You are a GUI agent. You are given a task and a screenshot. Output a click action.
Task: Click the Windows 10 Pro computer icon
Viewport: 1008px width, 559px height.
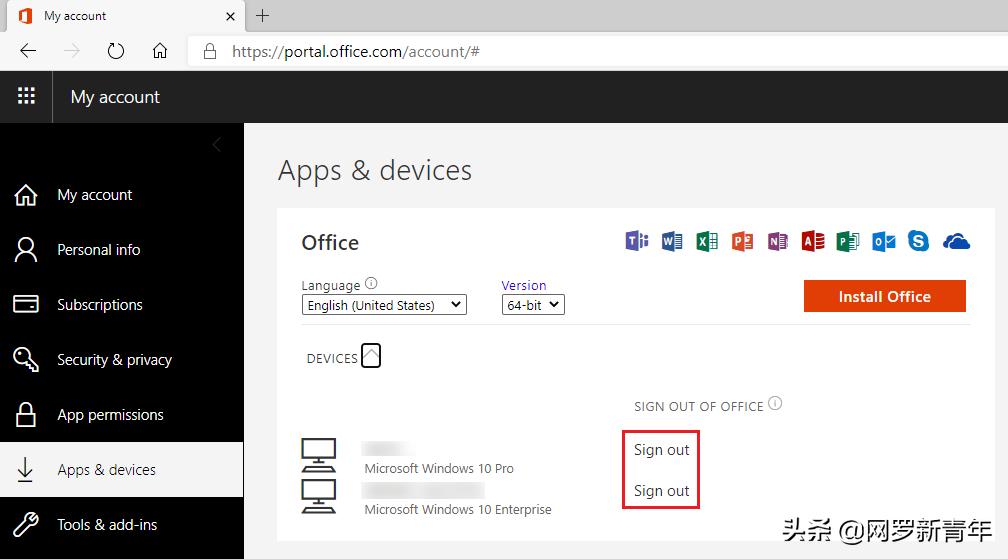(x=319, y=455)
